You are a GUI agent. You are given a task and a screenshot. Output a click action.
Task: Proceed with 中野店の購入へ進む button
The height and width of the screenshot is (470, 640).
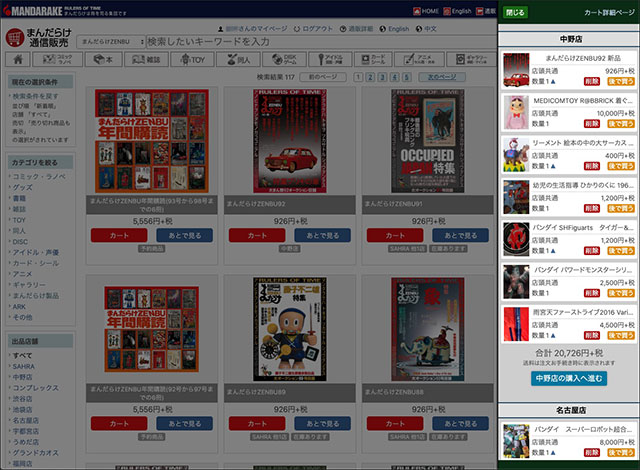pos(569,378)
